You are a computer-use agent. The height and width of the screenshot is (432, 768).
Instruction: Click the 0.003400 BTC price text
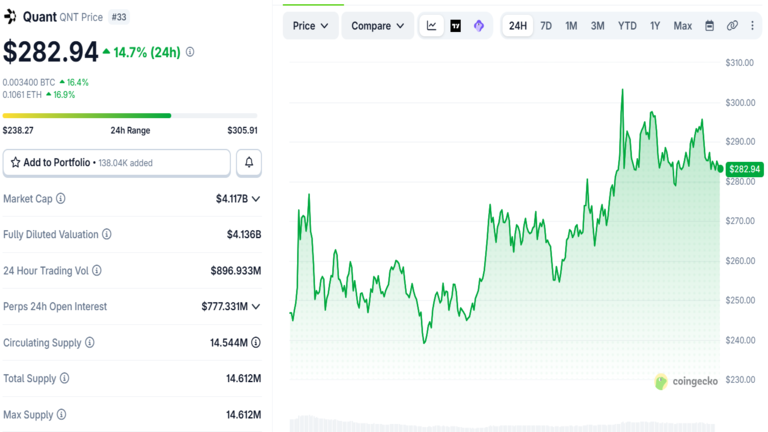[x=29, y=82]
